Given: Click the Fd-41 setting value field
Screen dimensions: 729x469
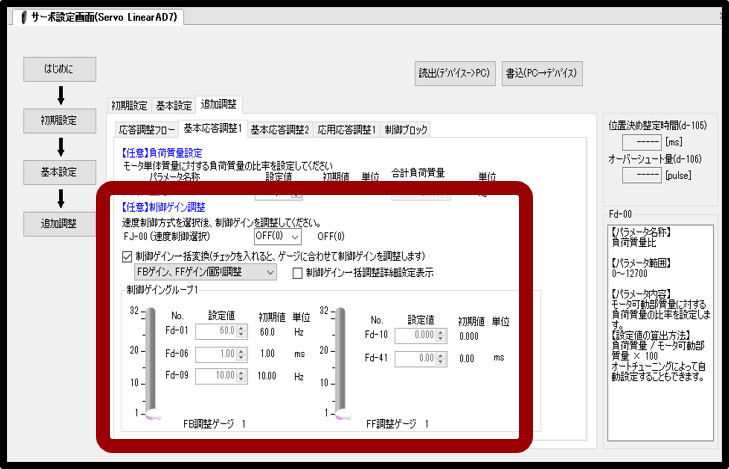Looking at the screenshot, I should (x=413, y=357).
